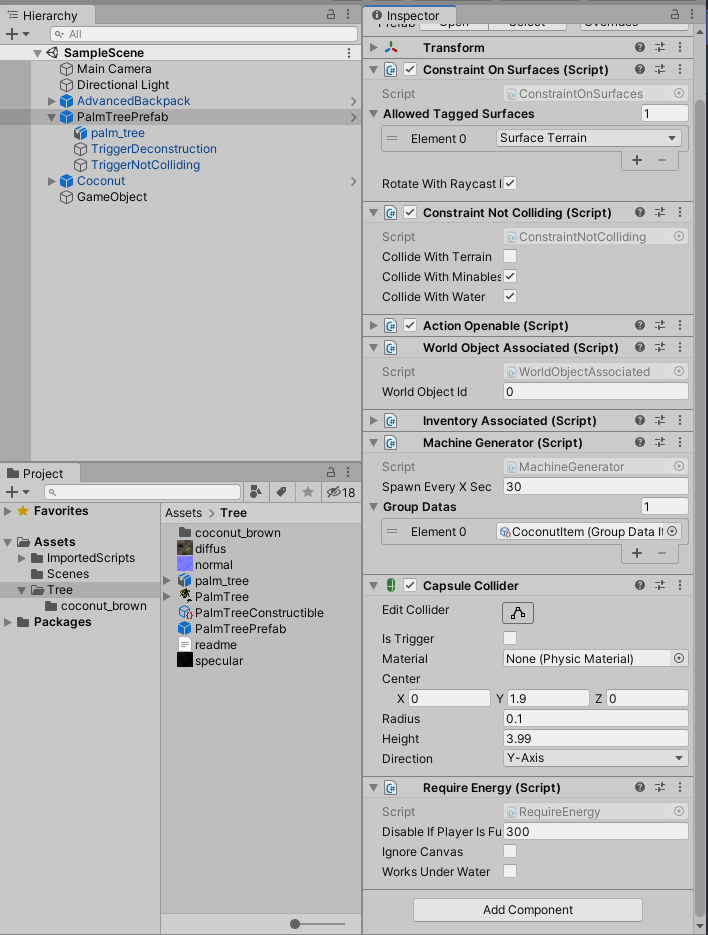Viewport: 708px width, 935px height.
Task: Collapse Capsule Collider component
Action: (373, 586)
